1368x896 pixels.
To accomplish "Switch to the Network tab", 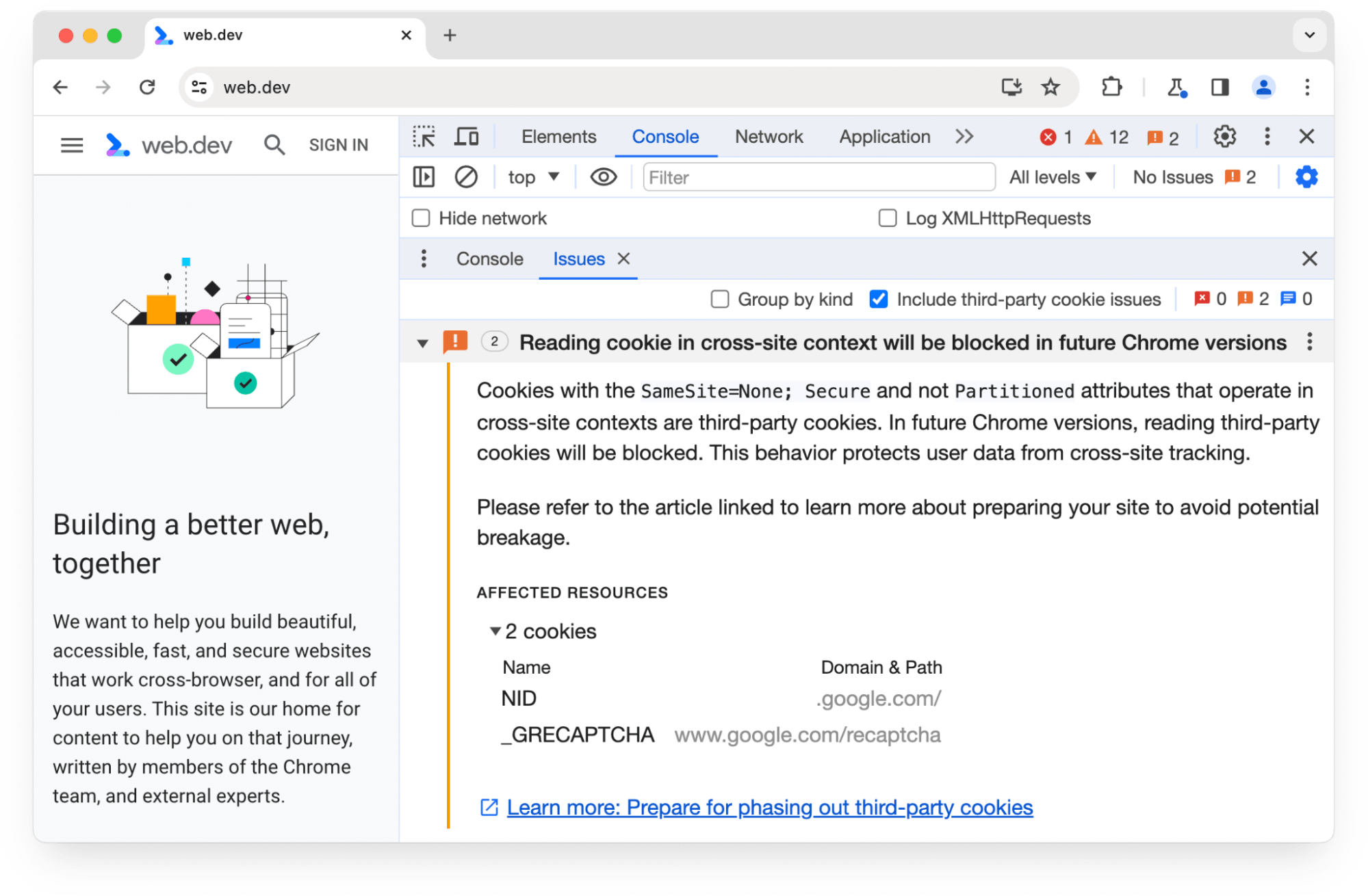I will coord(768,136).
